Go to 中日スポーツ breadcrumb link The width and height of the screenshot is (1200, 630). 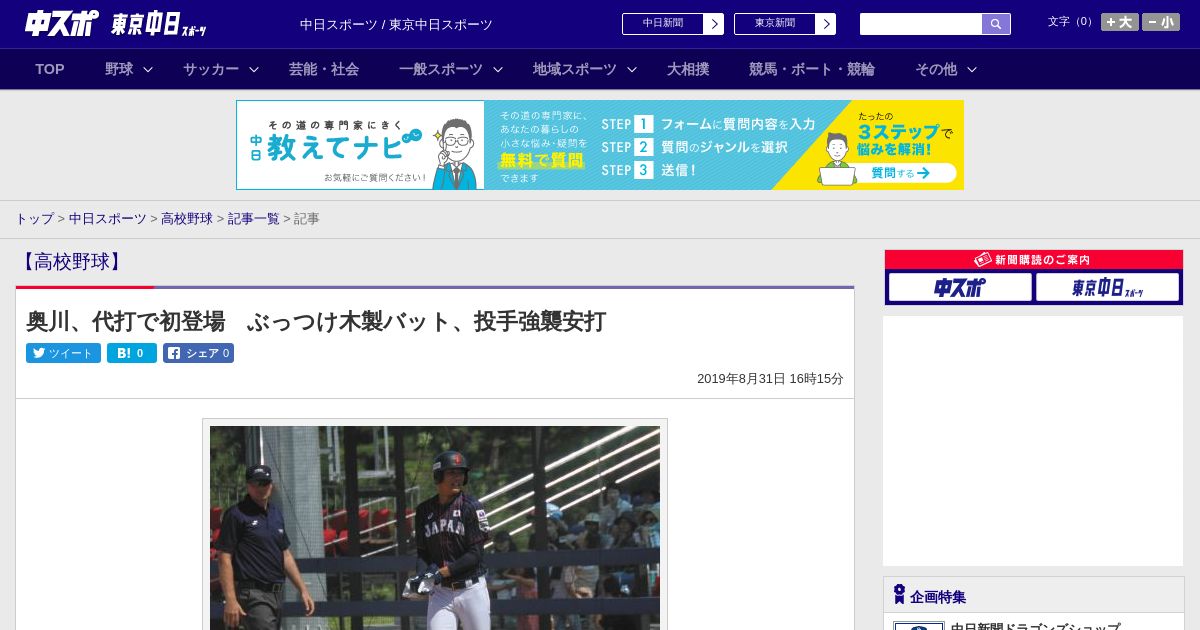point(108,219)
